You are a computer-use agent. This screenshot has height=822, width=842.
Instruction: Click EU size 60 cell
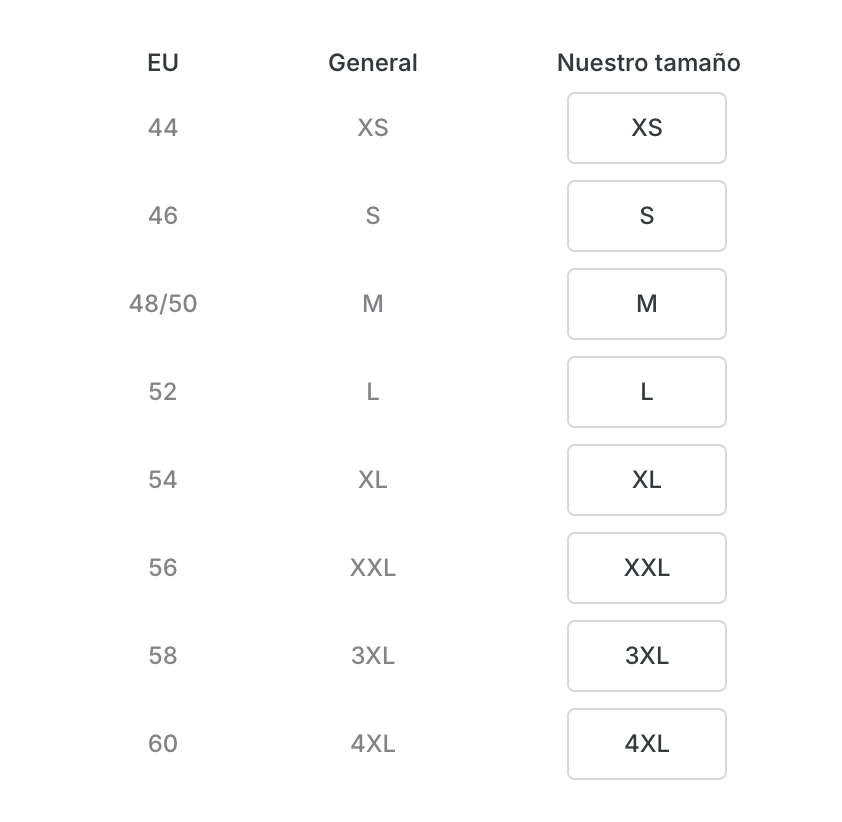pos(163,744)
